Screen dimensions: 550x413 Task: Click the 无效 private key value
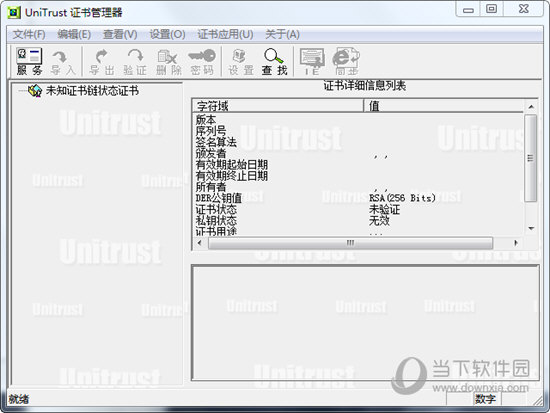point(379,221)
